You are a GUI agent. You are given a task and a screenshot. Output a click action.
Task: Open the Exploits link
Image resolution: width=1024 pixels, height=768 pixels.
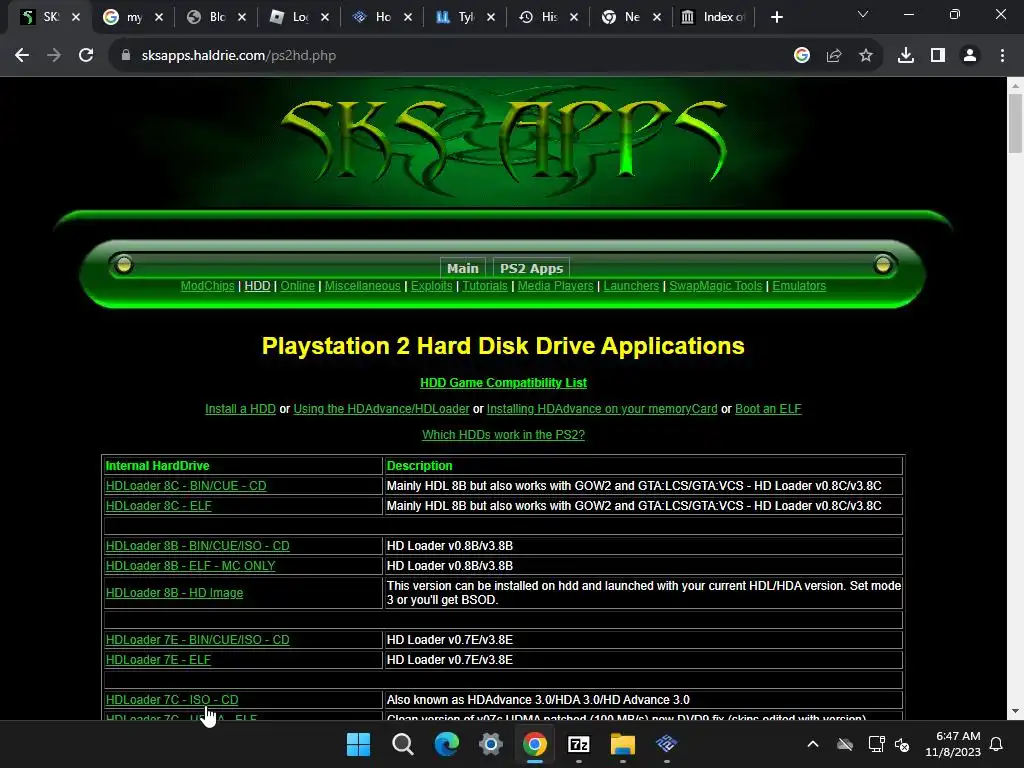(432, 286)
